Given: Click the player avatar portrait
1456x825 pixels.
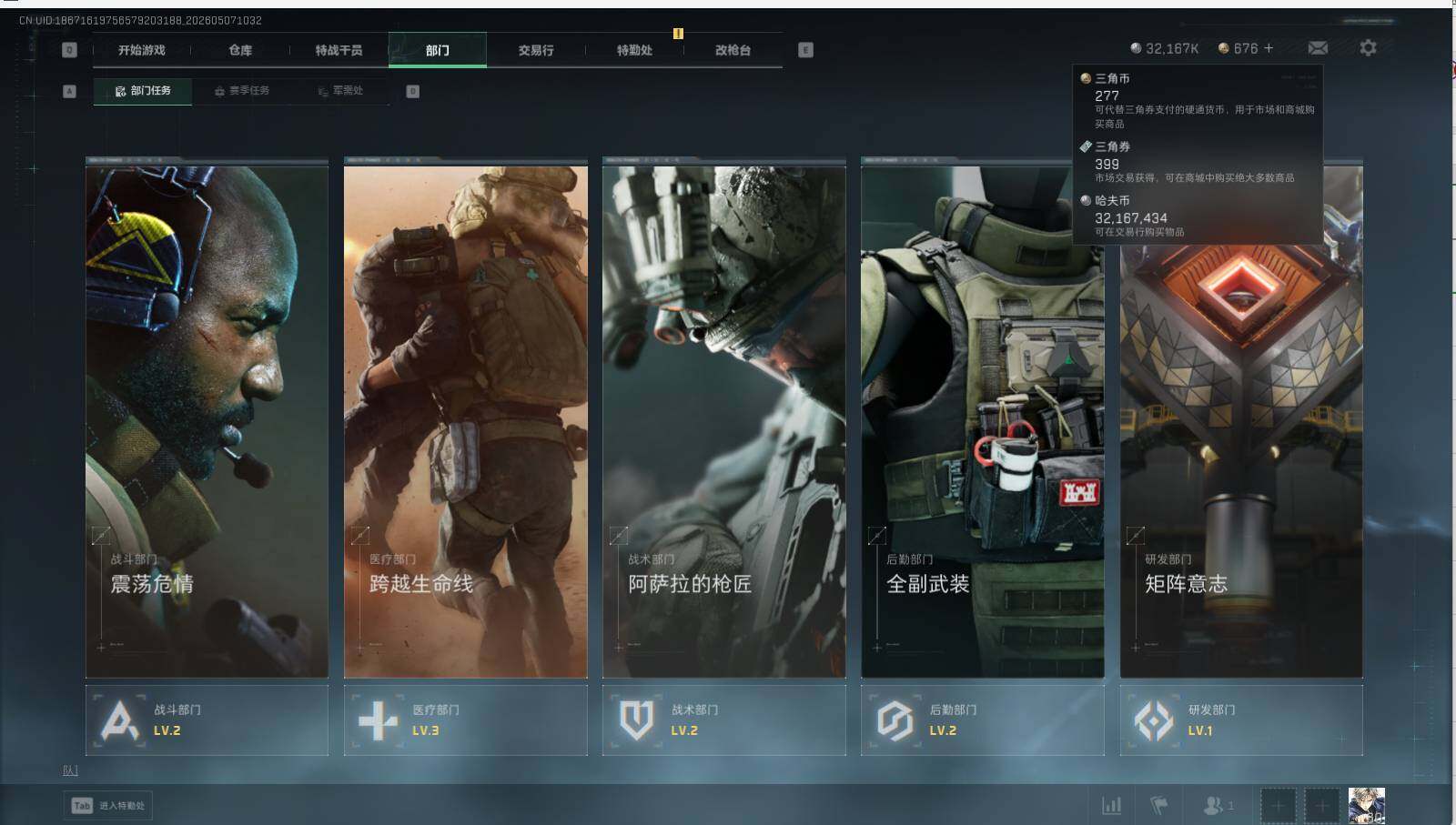Looking at the screenshot, I should 1366,806.
